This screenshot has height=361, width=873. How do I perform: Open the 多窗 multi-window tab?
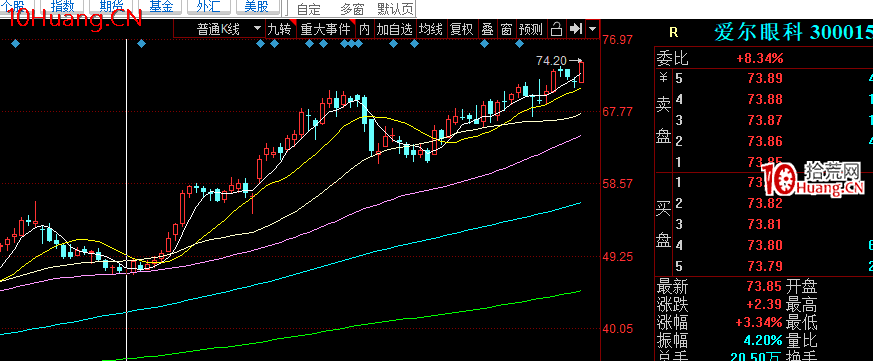352,8
